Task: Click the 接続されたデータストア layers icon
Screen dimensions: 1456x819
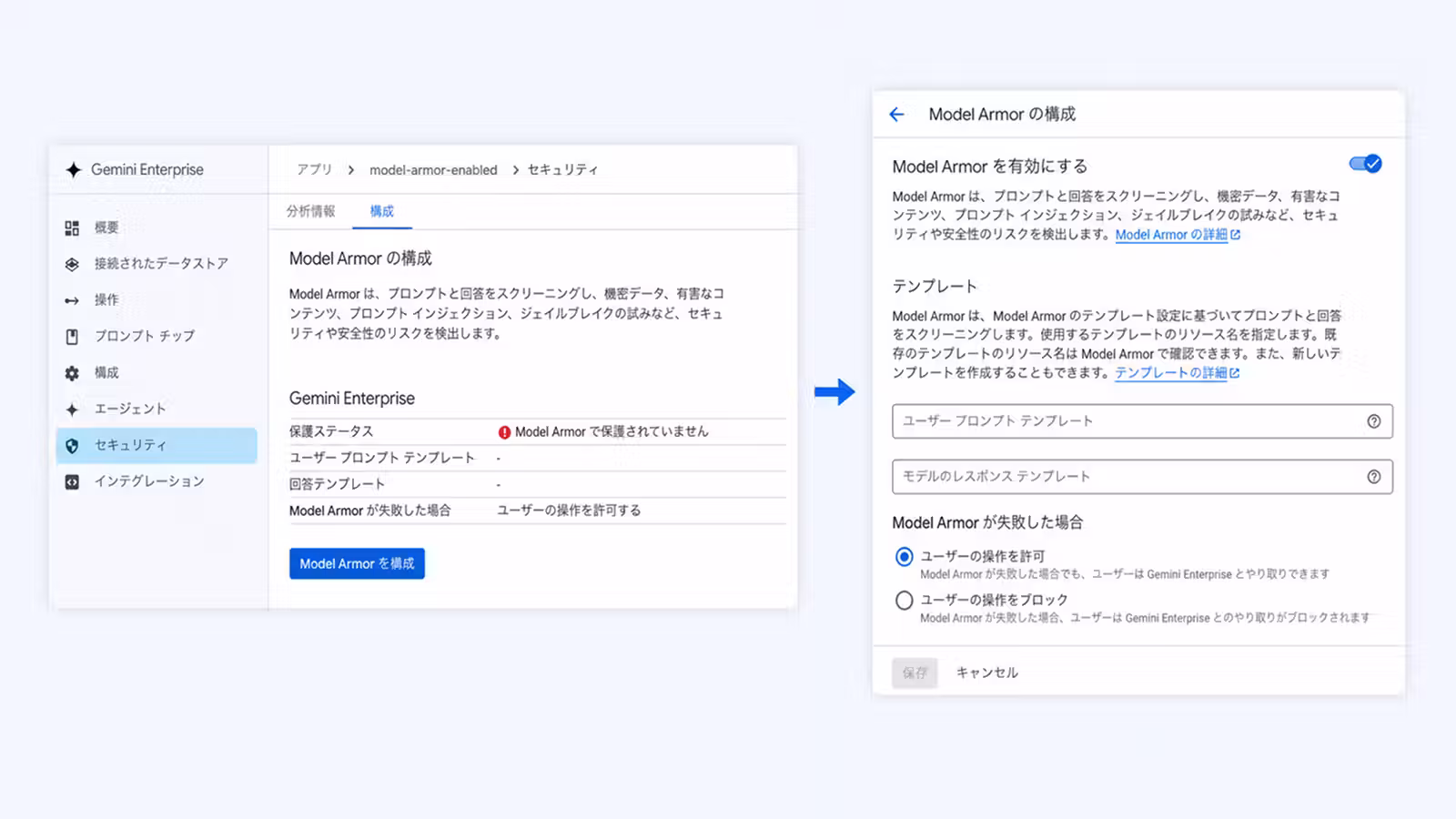Action: tap(72, 264)
